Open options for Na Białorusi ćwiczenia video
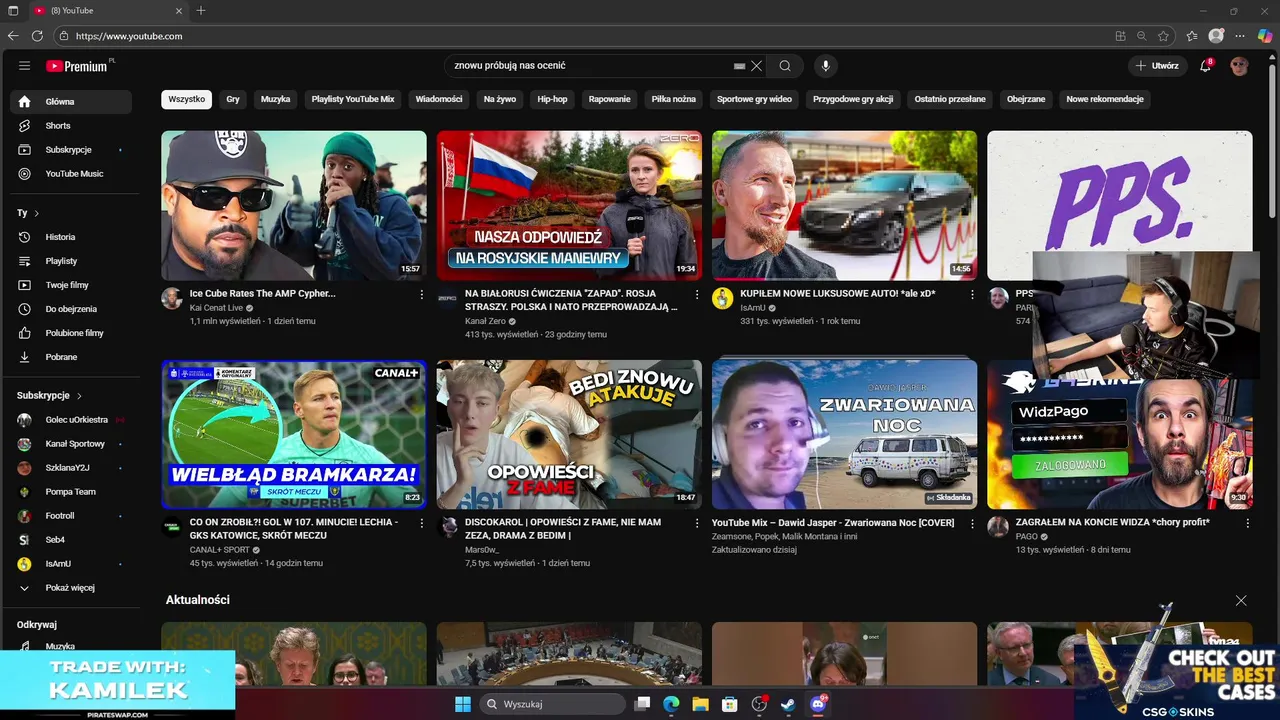 coord(697,295)
